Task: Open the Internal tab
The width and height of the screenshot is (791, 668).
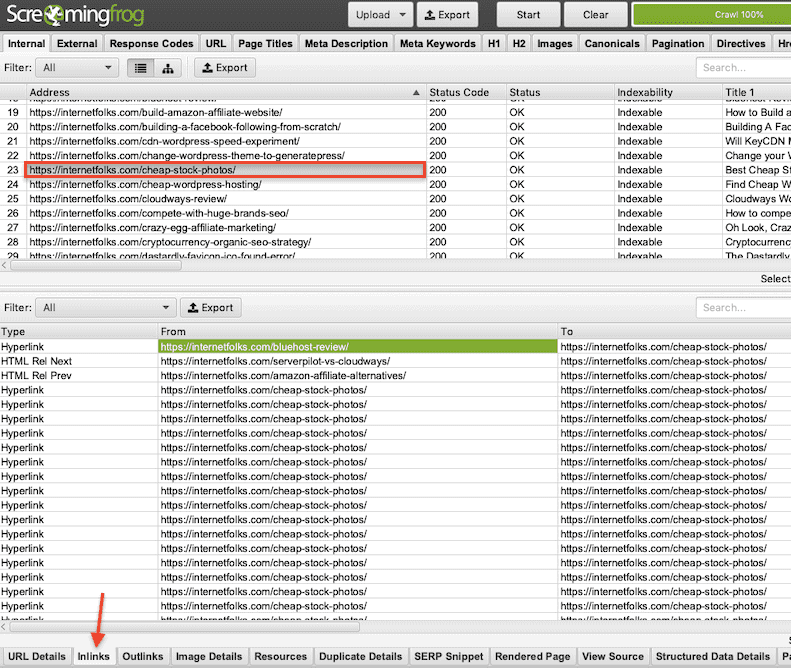Action: click(x=26, y=43)
